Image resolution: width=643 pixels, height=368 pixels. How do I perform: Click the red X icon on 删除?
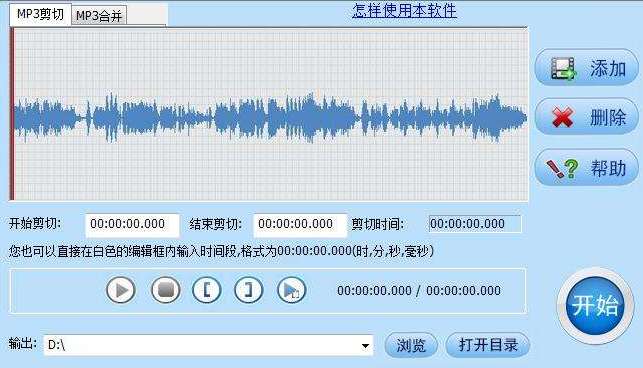pyautogui.click(x=563, y=117)
